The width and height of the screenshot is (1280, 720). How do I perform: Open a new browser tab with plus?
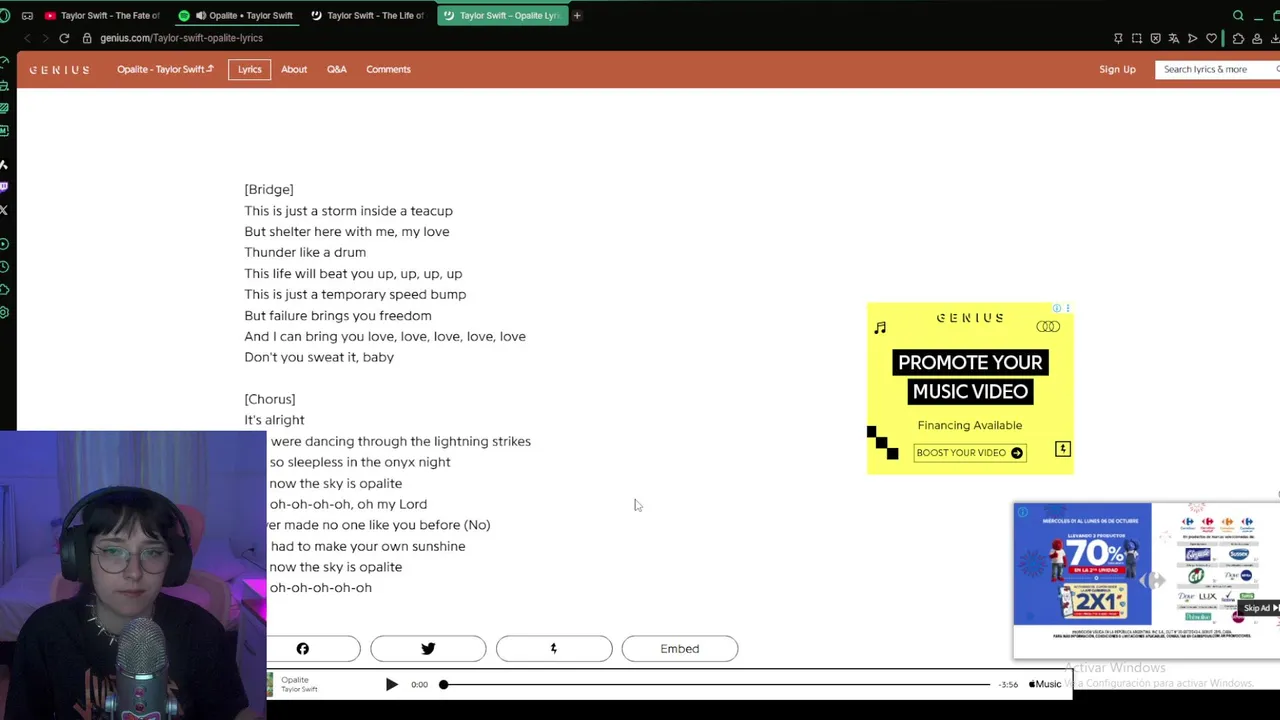[577, 15]
